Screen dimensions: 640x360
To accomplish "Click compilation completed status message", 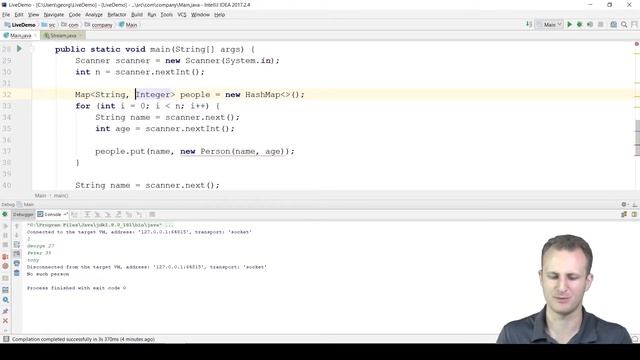I will [x=83, y=339].
